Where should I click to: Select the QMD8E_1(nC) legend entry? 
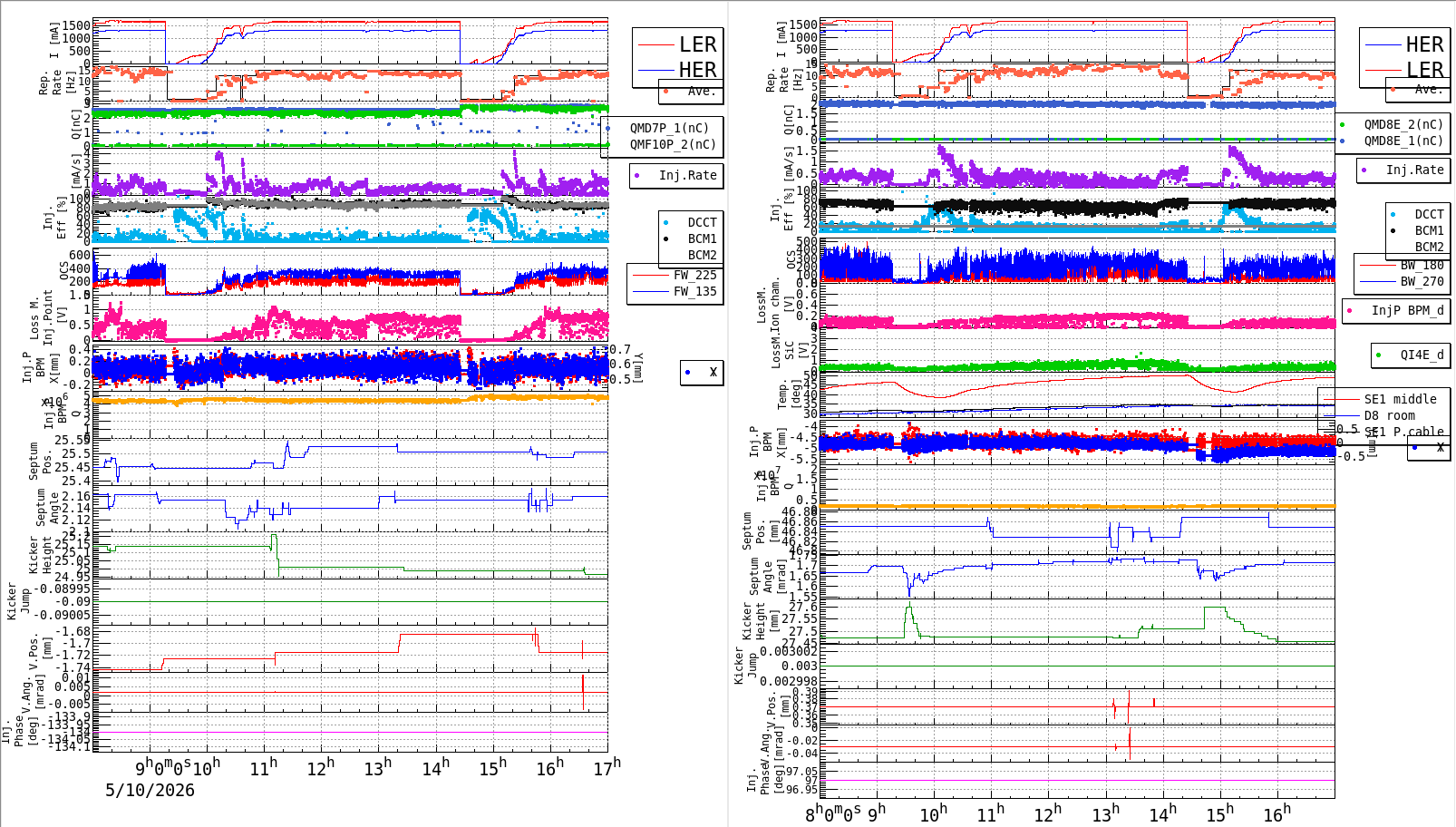tap(1403, 141)
